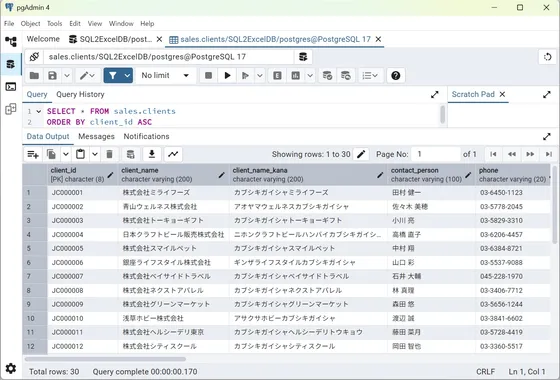
Task: Click the Page No input field
Action: point(436,154)
